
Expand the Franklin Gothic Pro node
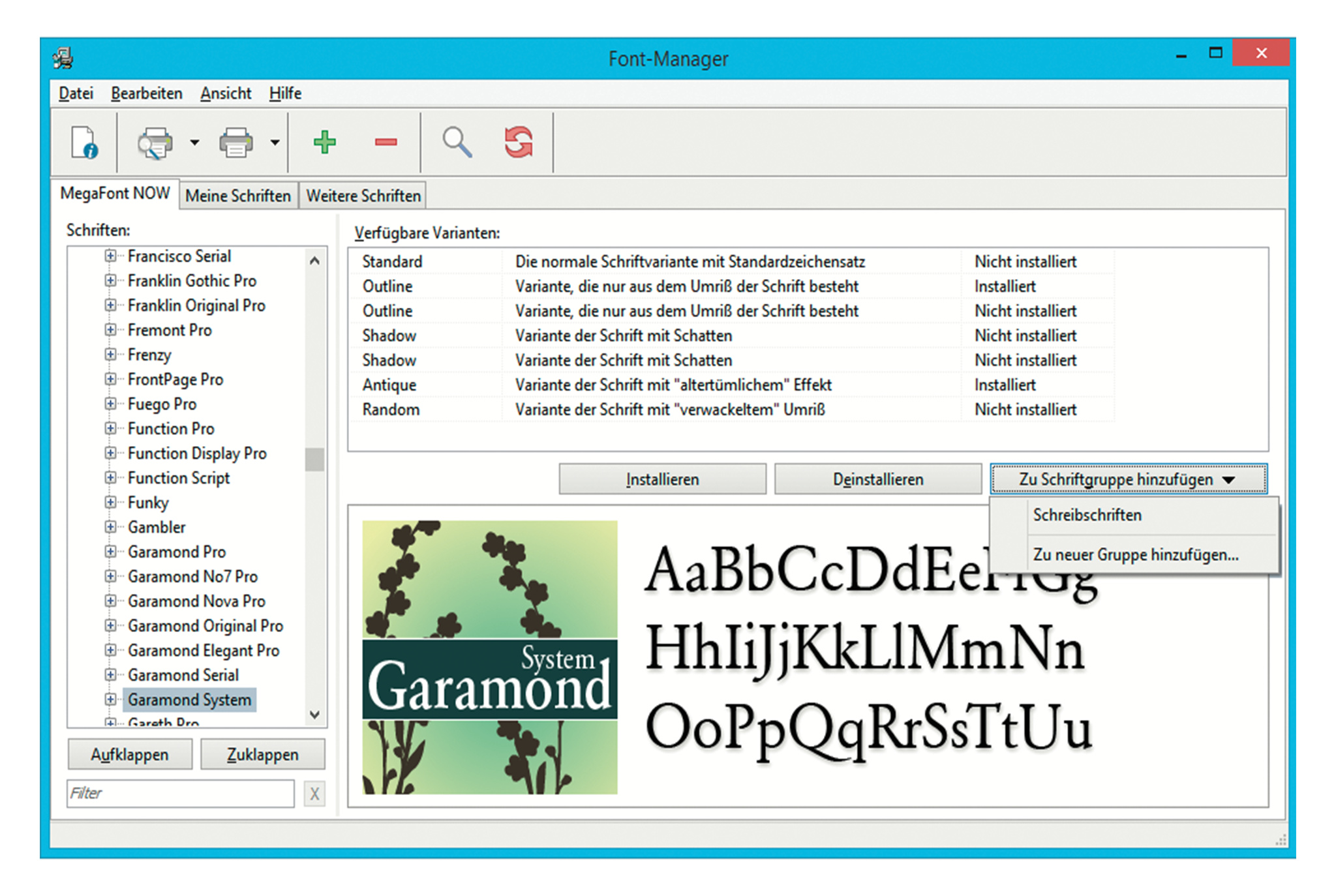pos(110,280)
